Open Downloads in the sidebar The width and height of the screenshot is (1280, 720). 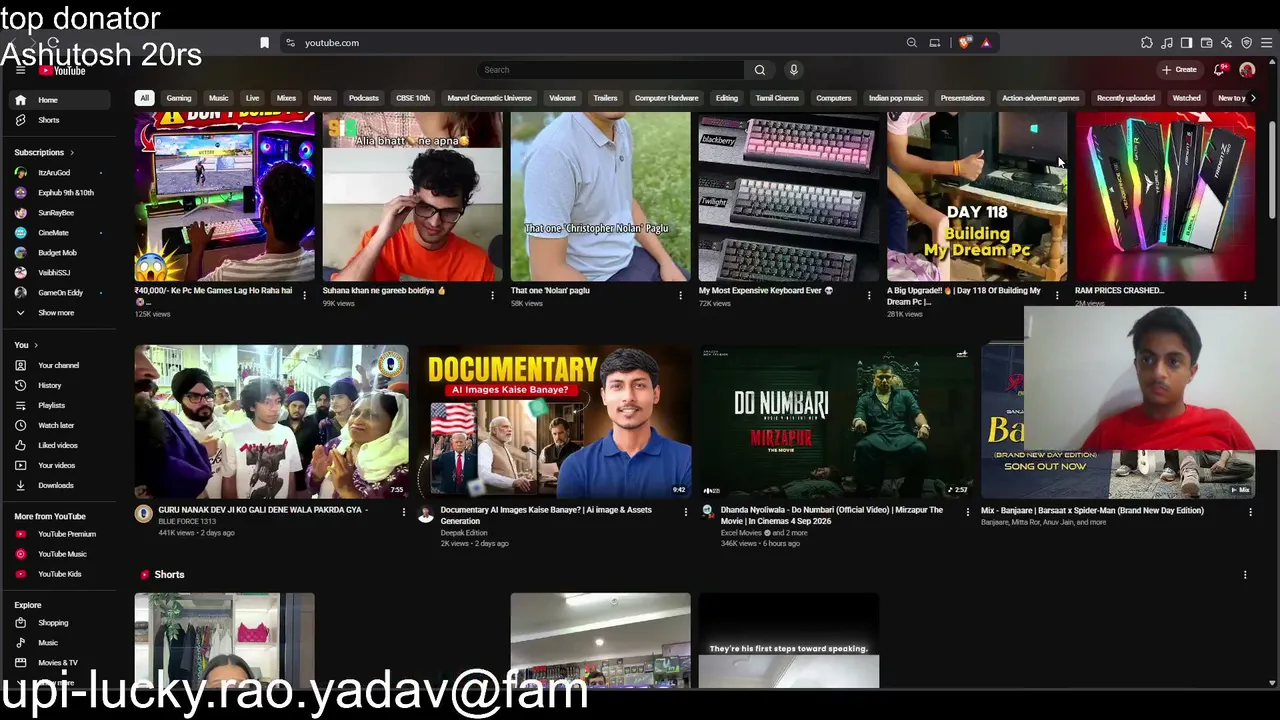[60, 485]
